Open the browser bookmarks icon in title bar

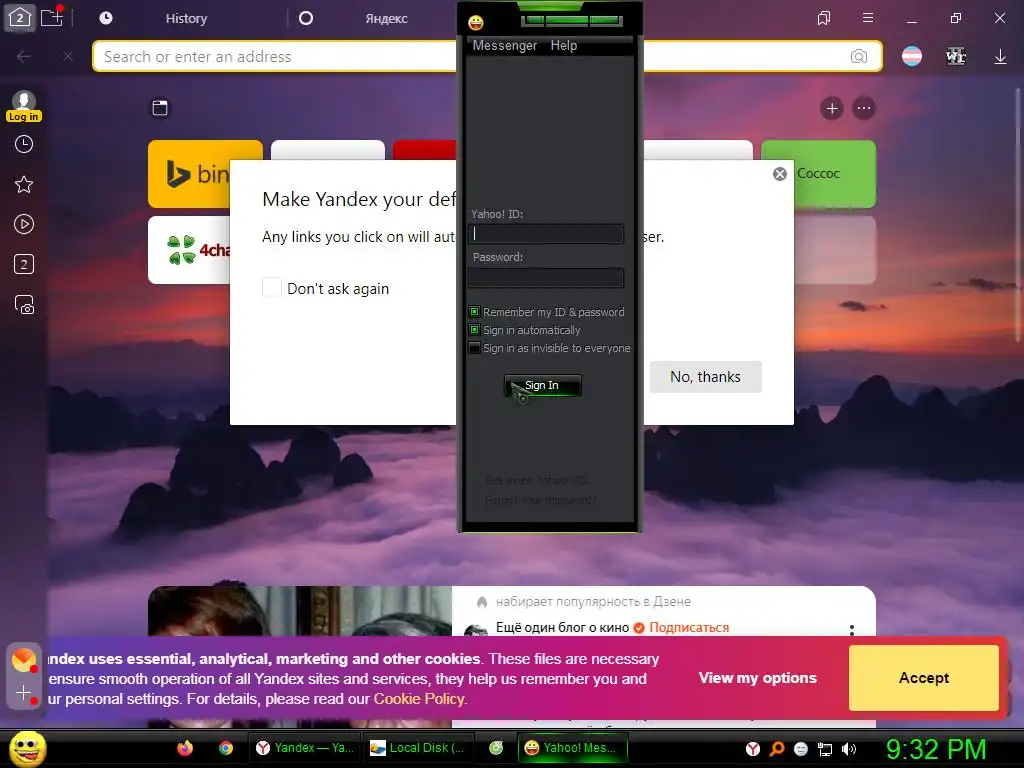(x=824, y=18)
